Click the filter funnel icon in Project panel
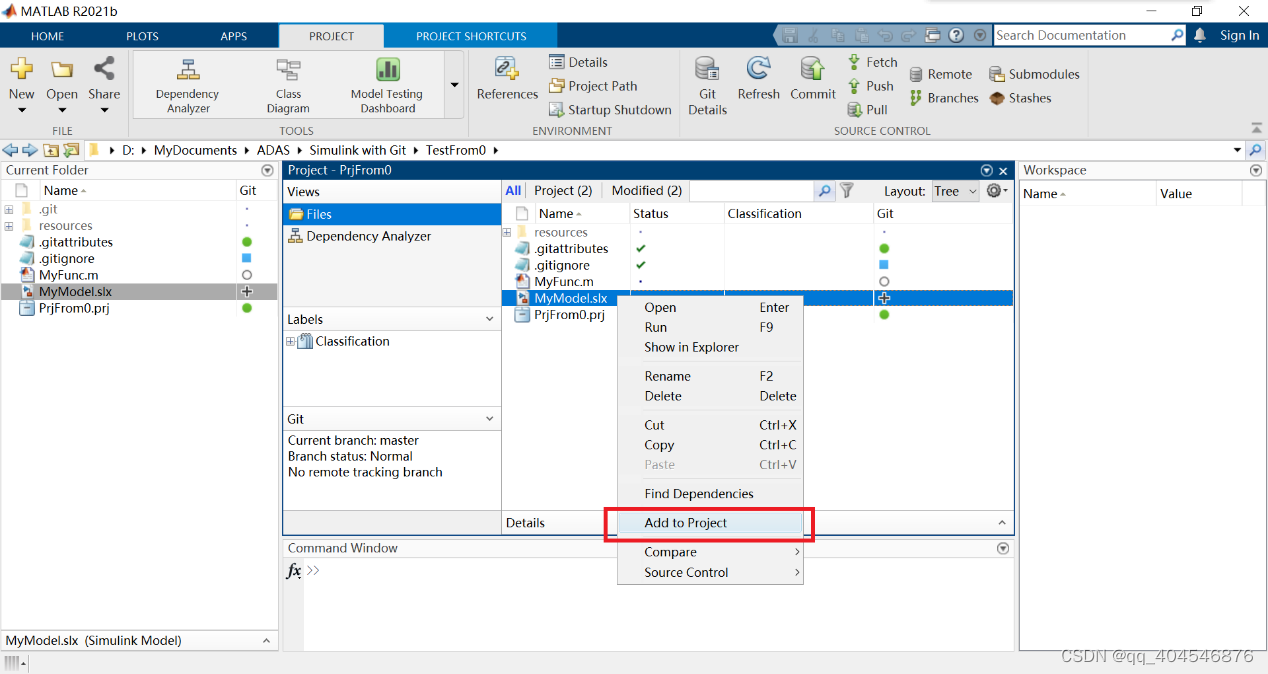1268x674 pixels. coord(846,190)
